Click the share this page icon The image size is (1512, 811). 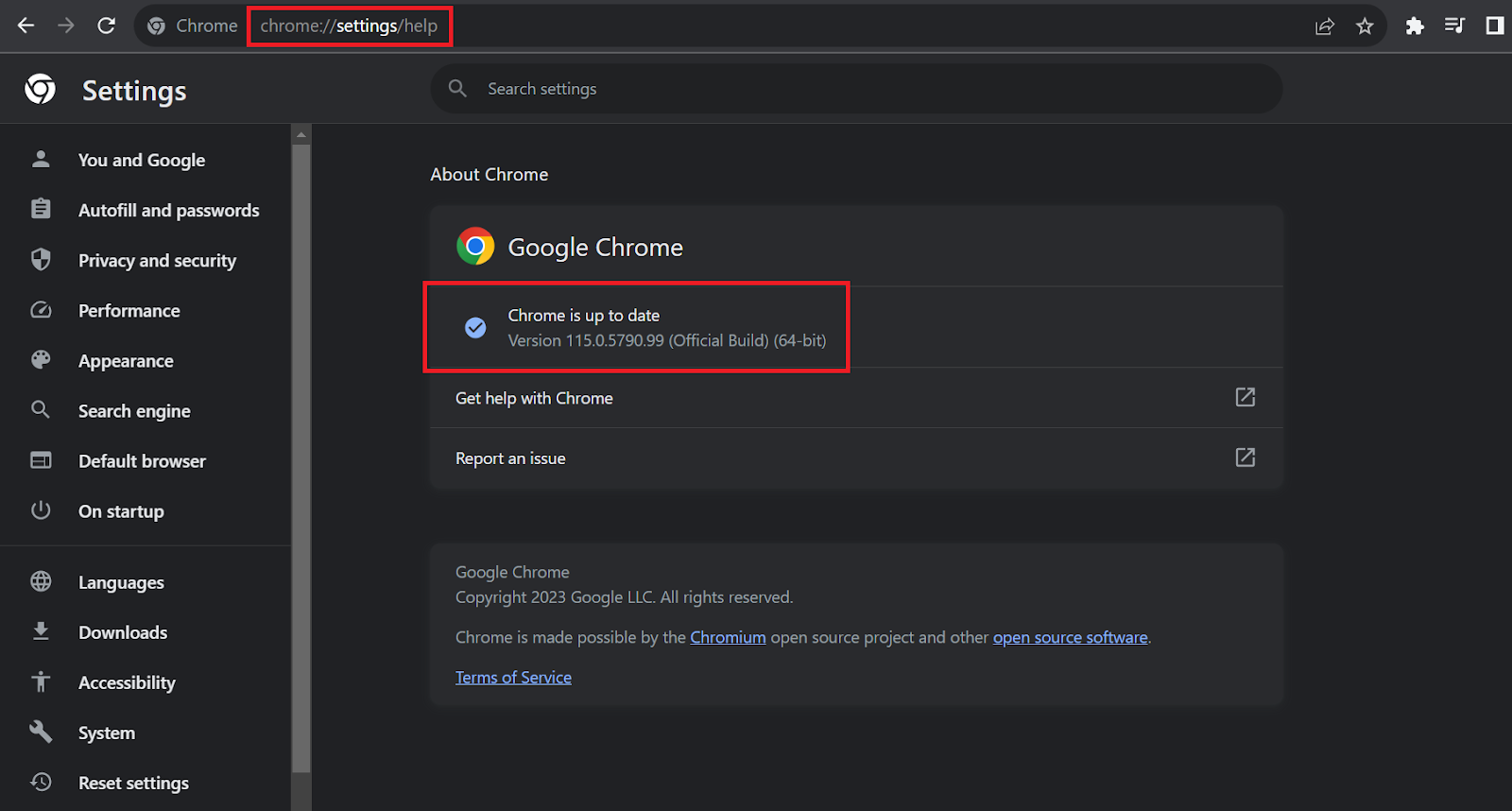1325,26
